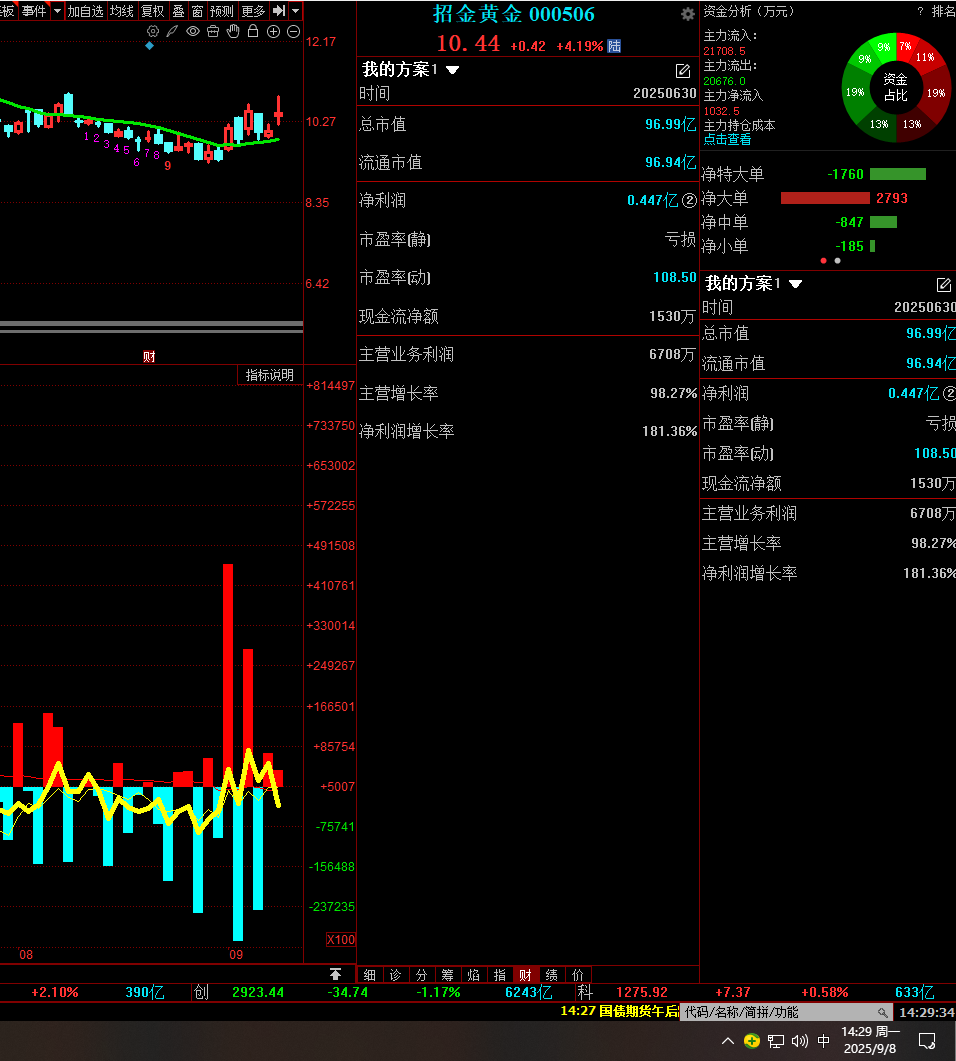The height and width of the screenshot is (1061, 956).
Task: Expand 我的方案1 dropdown in middle panel
Action: [453, 70]
